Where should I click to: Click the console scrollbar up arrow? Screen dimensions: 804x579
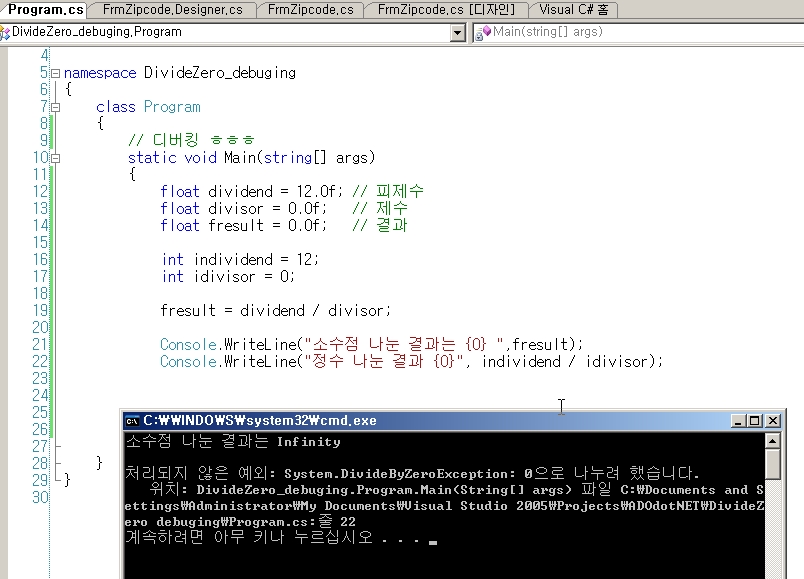click(x=772, y=441)
